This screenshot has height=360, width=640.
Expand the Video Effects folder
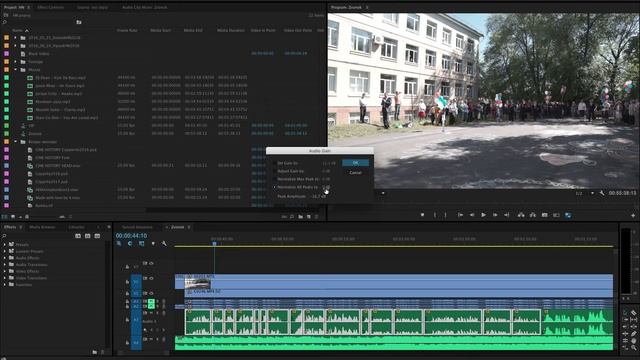pos(5,271)
